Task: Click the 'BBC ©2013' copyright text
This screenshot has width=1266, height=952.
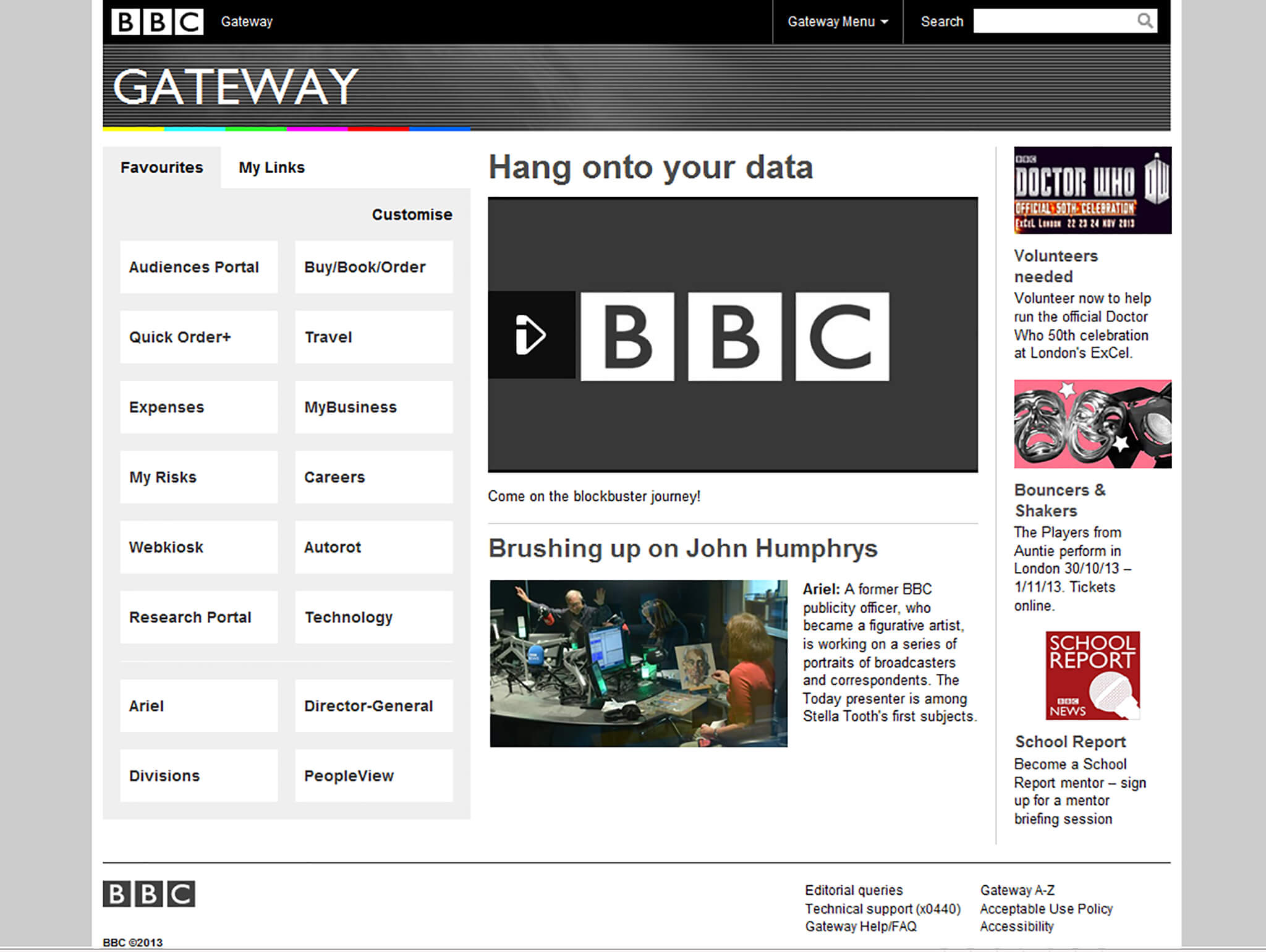Action: (x=133, y=943)
